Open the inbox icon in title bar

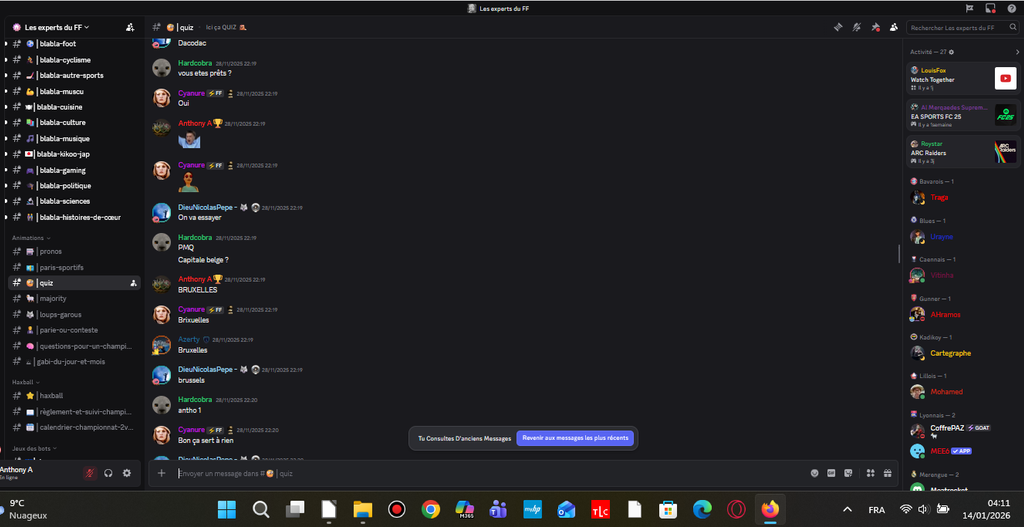pos(990,8)
